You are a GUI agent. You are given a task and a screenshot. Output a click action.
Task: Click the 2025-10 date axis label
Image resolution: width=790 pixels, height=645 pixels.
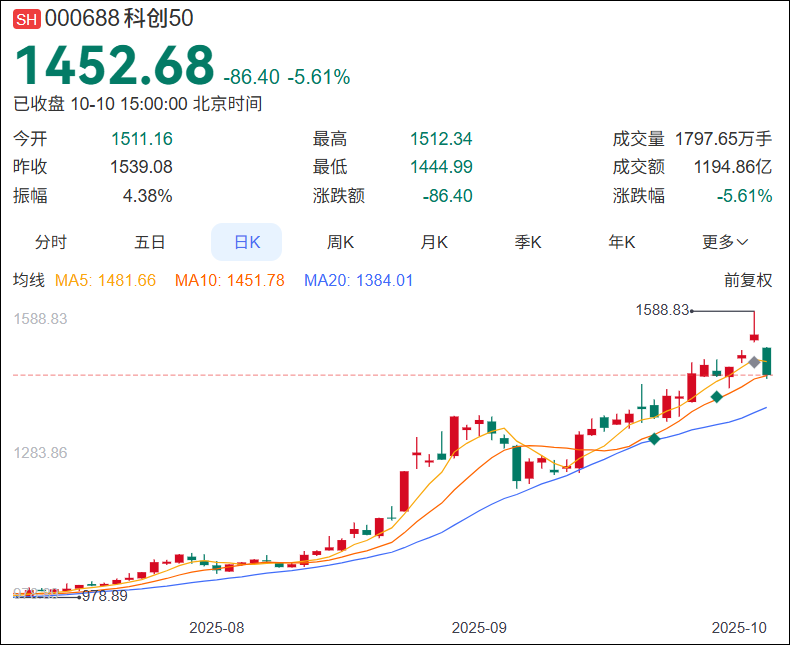[739, 628]
